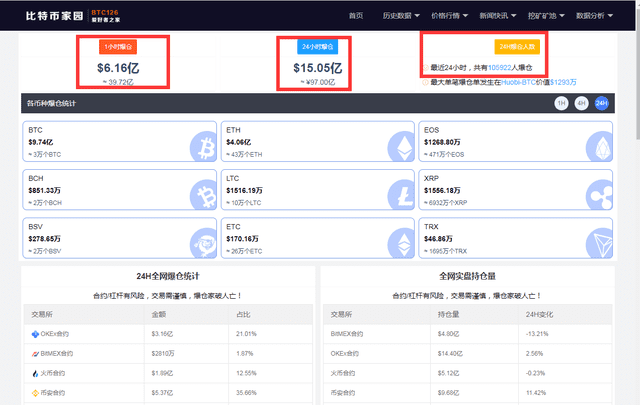Expand the 价格行情 dropdown menu

[449, 16]
